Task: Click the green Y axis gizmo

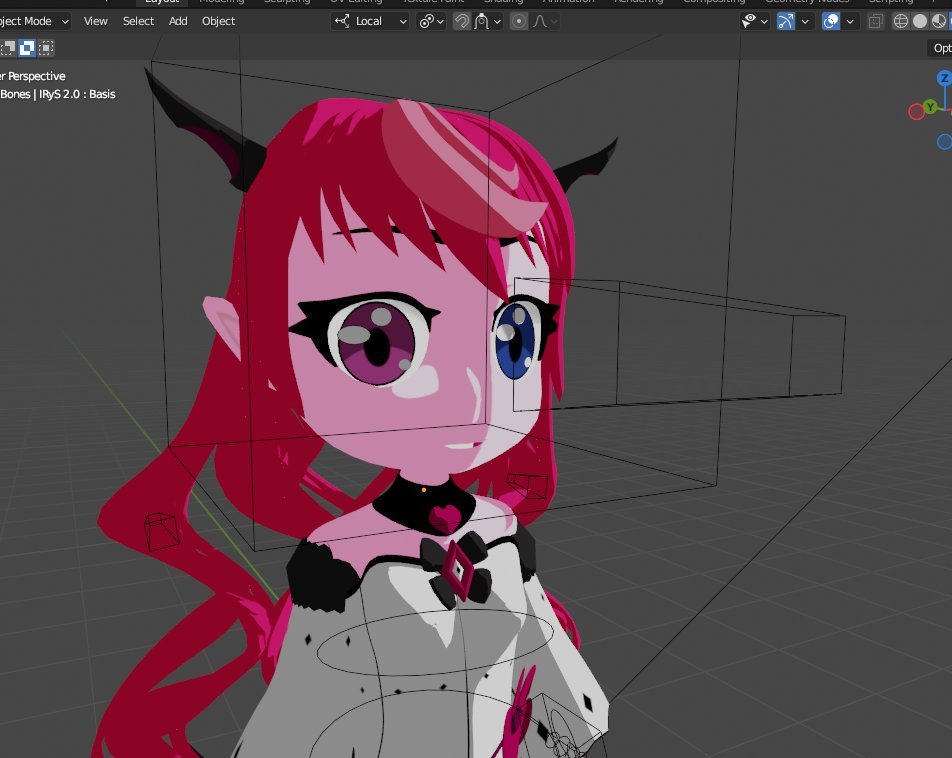Action: (x=930, y=107)
